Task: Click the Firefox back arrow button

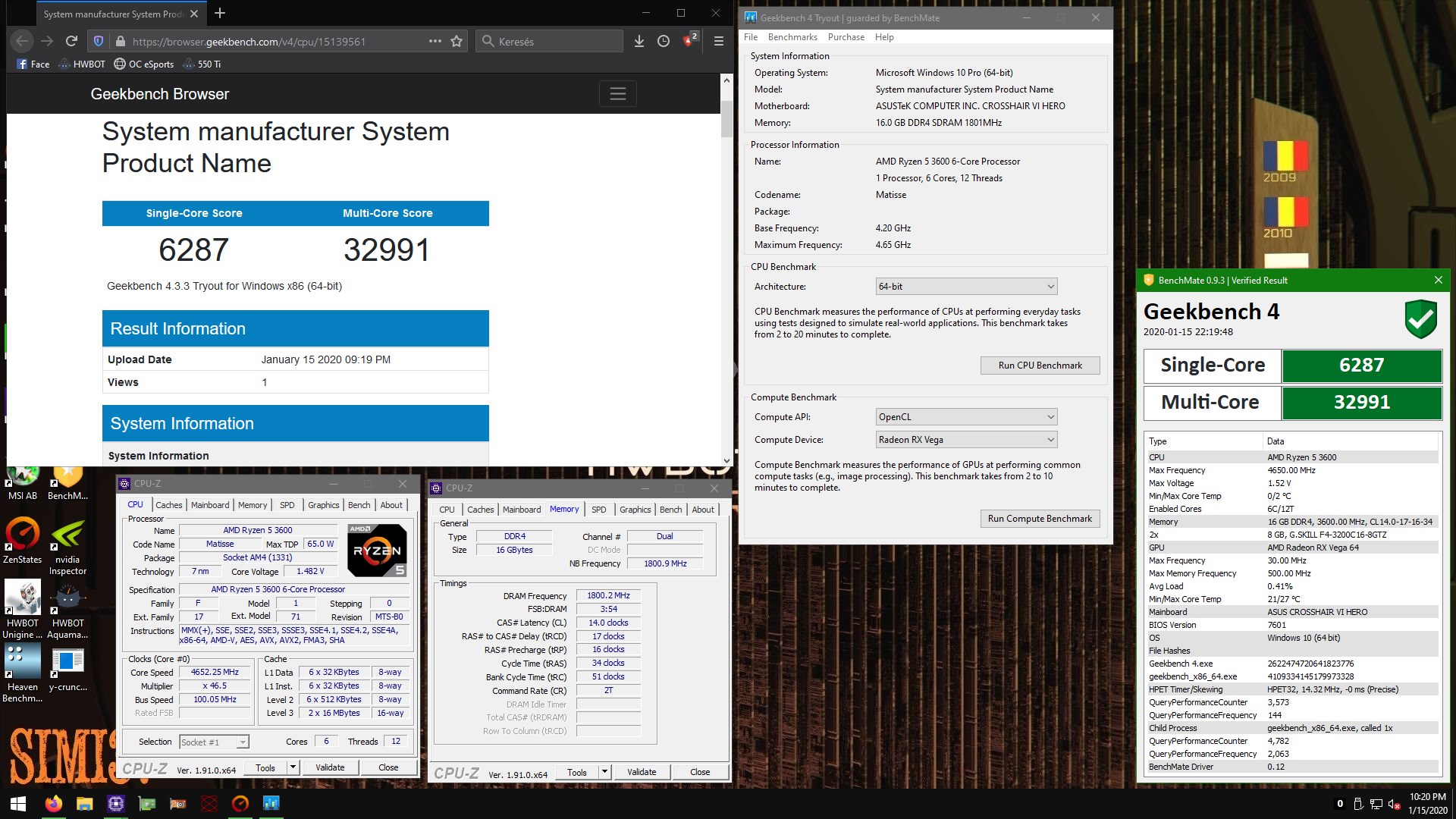Action: click(x=22, y=41)
